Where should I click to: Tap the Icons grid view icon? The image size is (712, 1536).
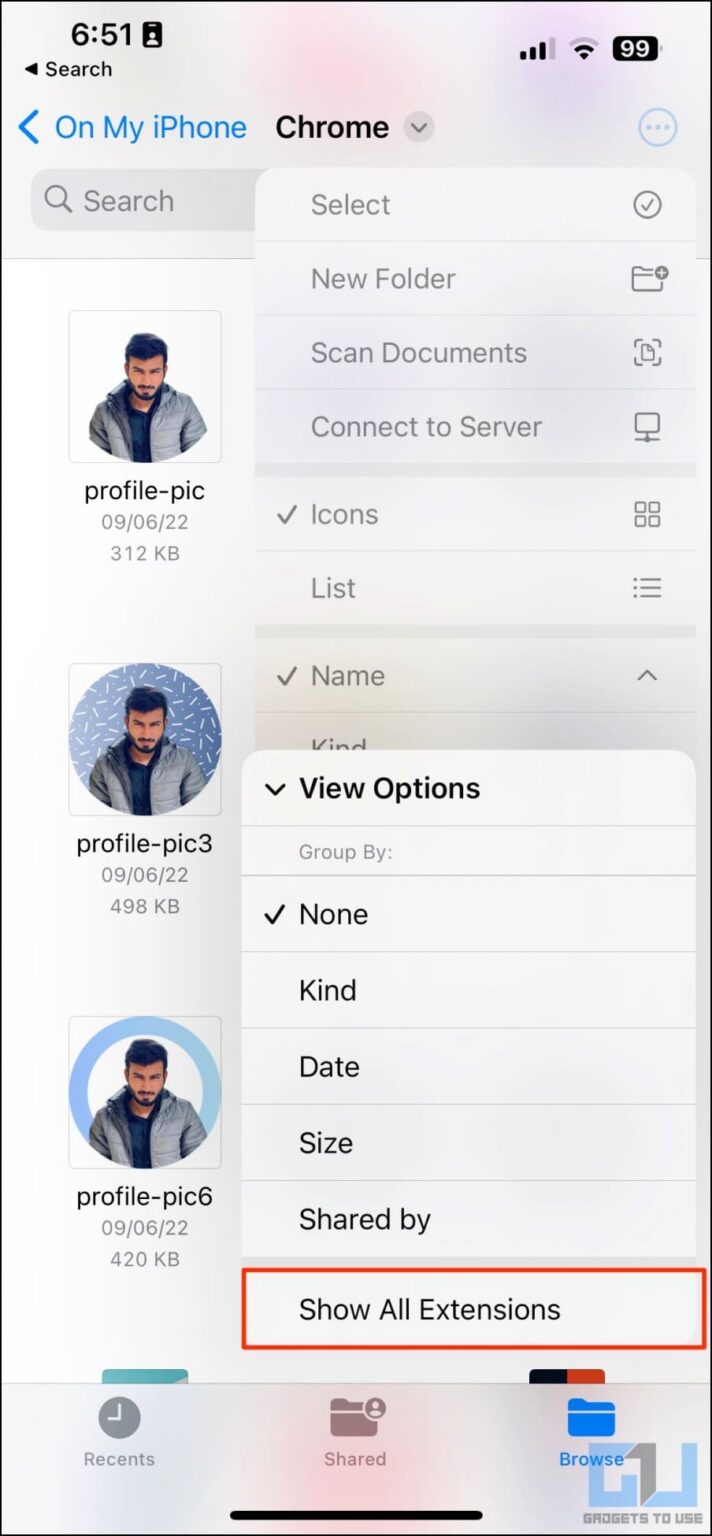click(648, 514)
